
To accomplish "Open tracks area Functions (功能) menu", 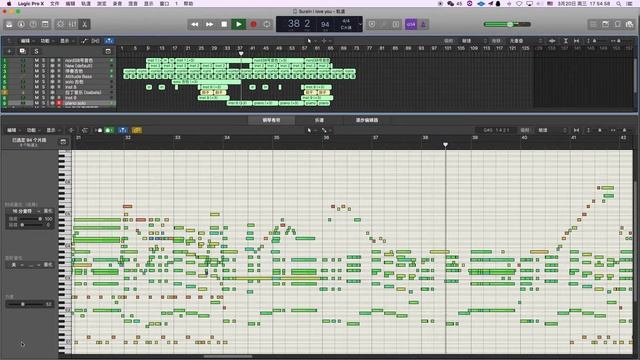I will pyautogui.click(x=47, y=41).
